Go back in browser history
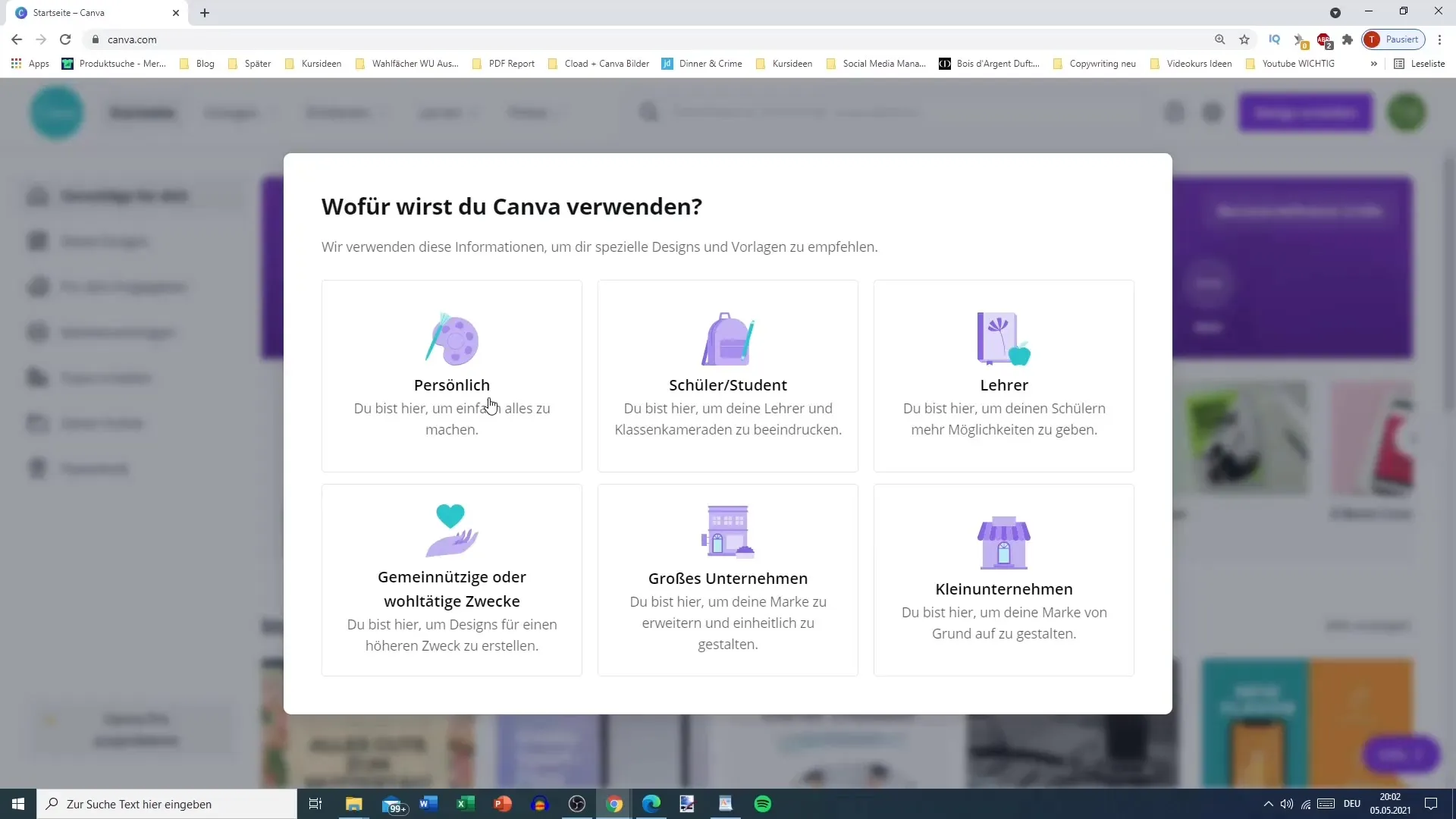 17,39
